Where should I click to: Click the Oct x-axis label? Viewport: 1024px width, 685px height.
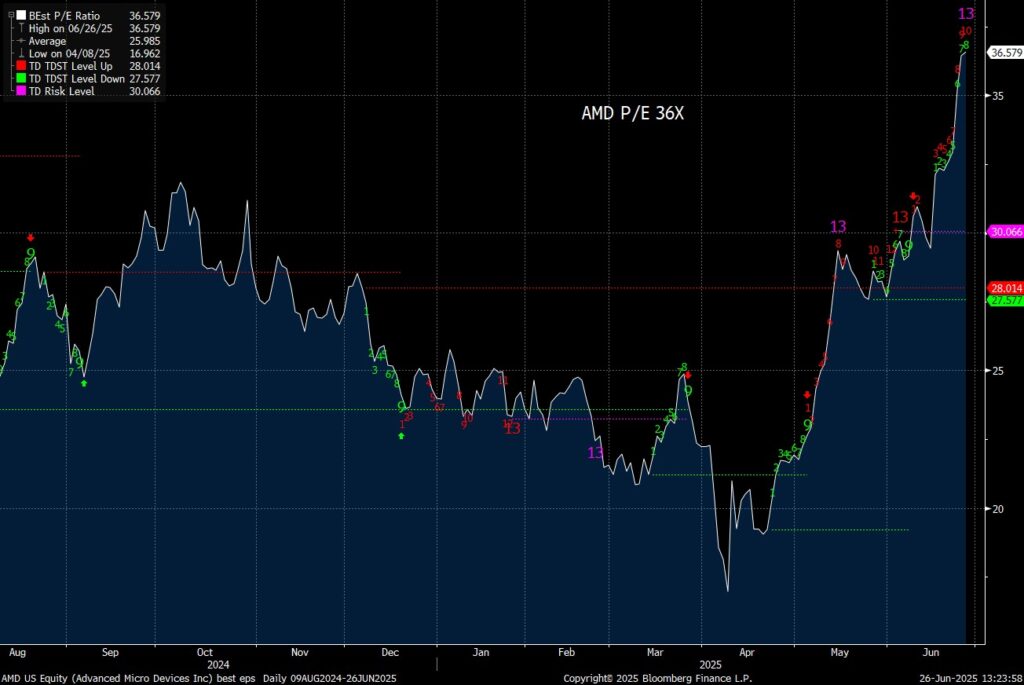pos(204,652)
